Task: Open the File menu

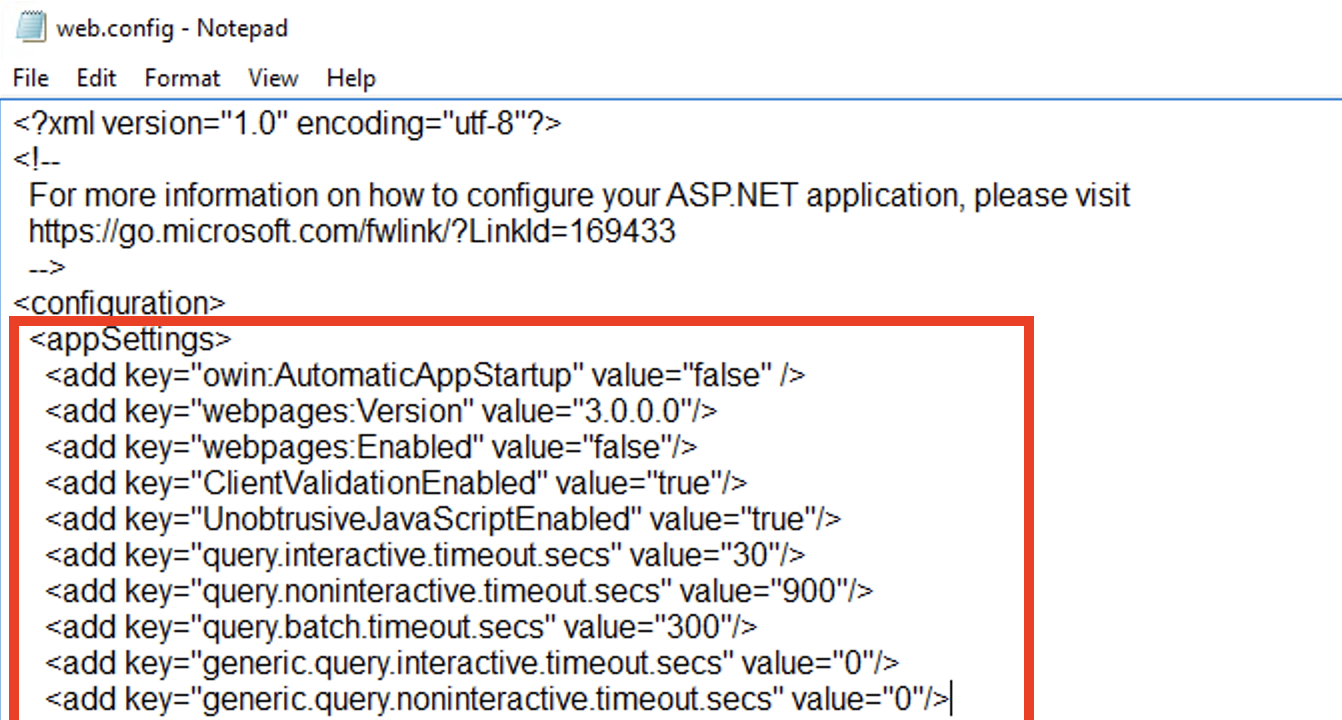Action: (x=30, y=78)
